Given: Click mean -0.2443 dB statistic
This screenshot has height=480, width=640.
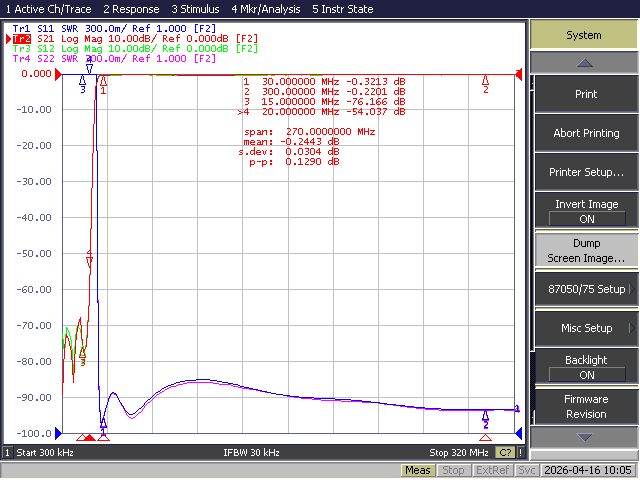Looking at the screenshot, I should [291, 142].
